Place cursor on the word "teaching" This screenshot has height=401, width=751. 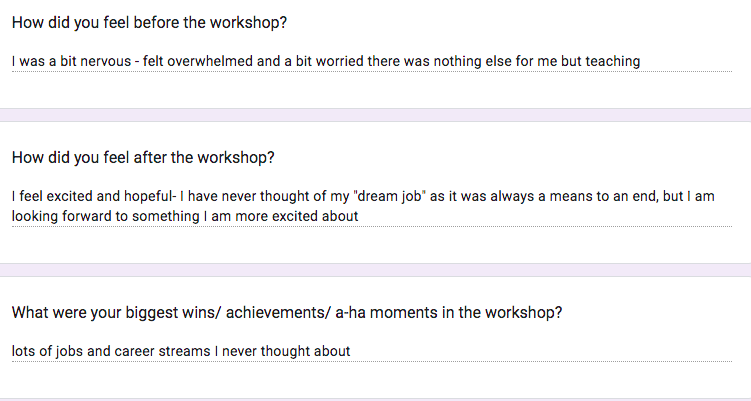coord(610,62)
